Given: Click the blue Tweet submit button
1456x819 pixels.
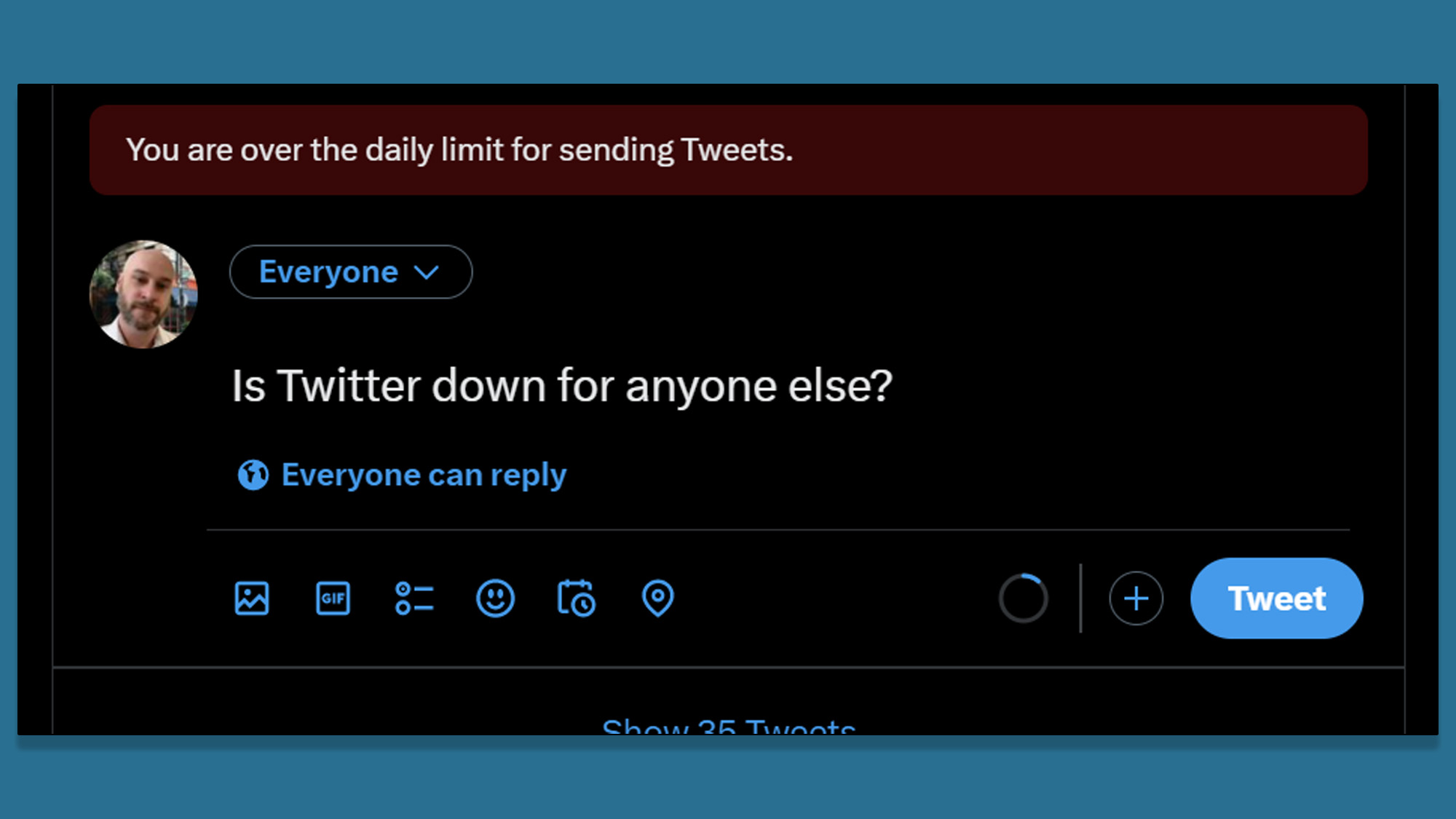Looking at the screenshot, I should tap(1276, 598).
